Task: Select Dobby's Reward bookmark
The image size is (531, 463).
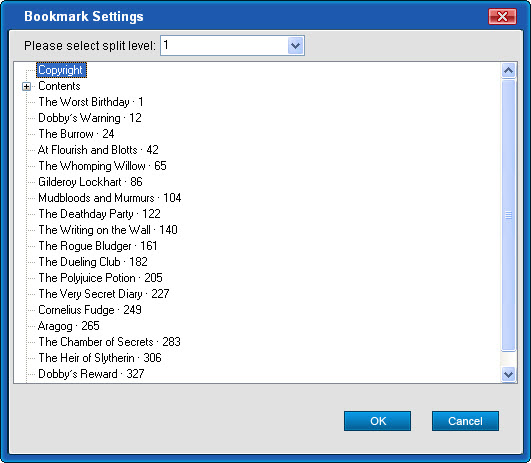Action: tap(91, 374)
